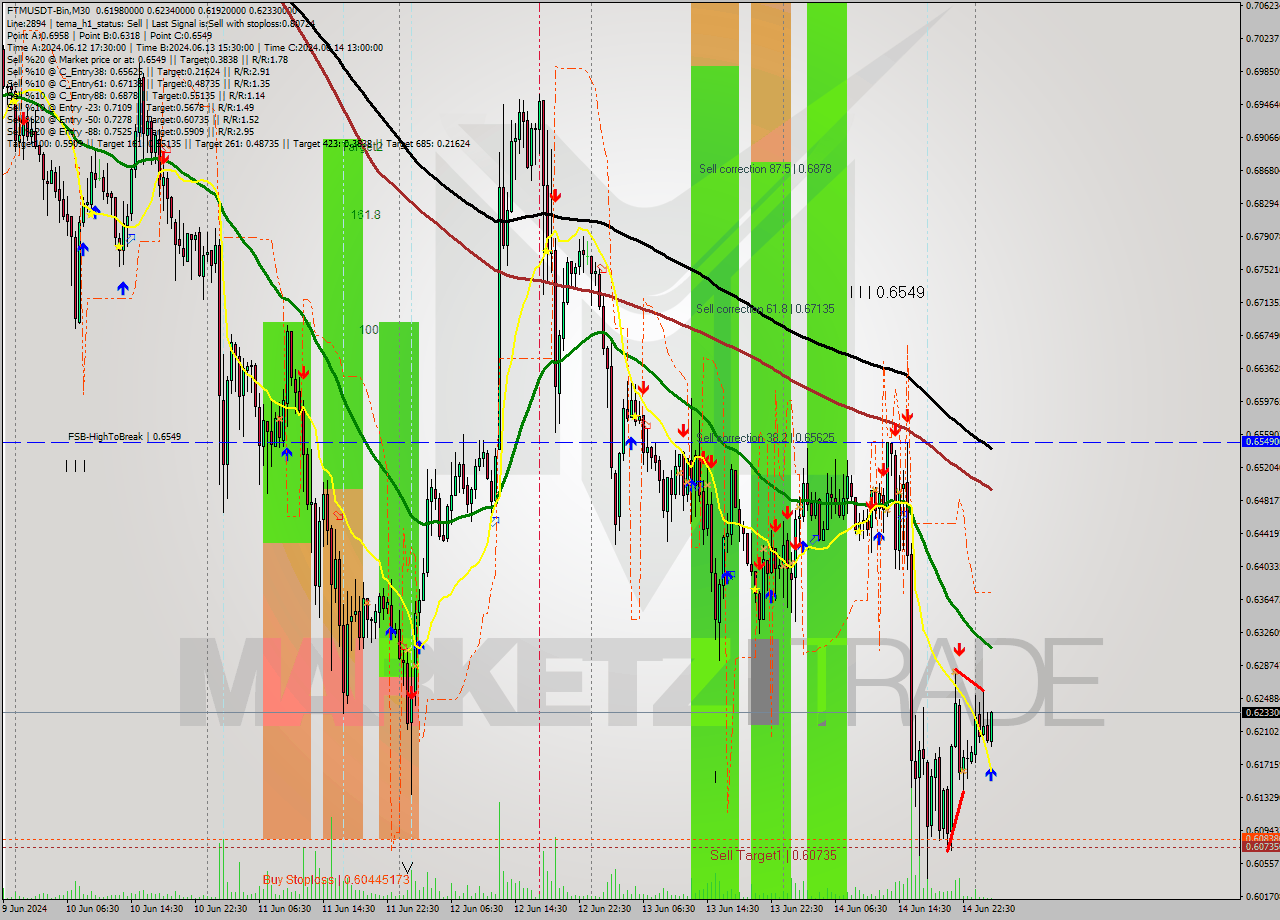Screen dimensions: 1280x920
Task: Click the current price tag 0.62330 on axis
Action: click(1260, 712)
